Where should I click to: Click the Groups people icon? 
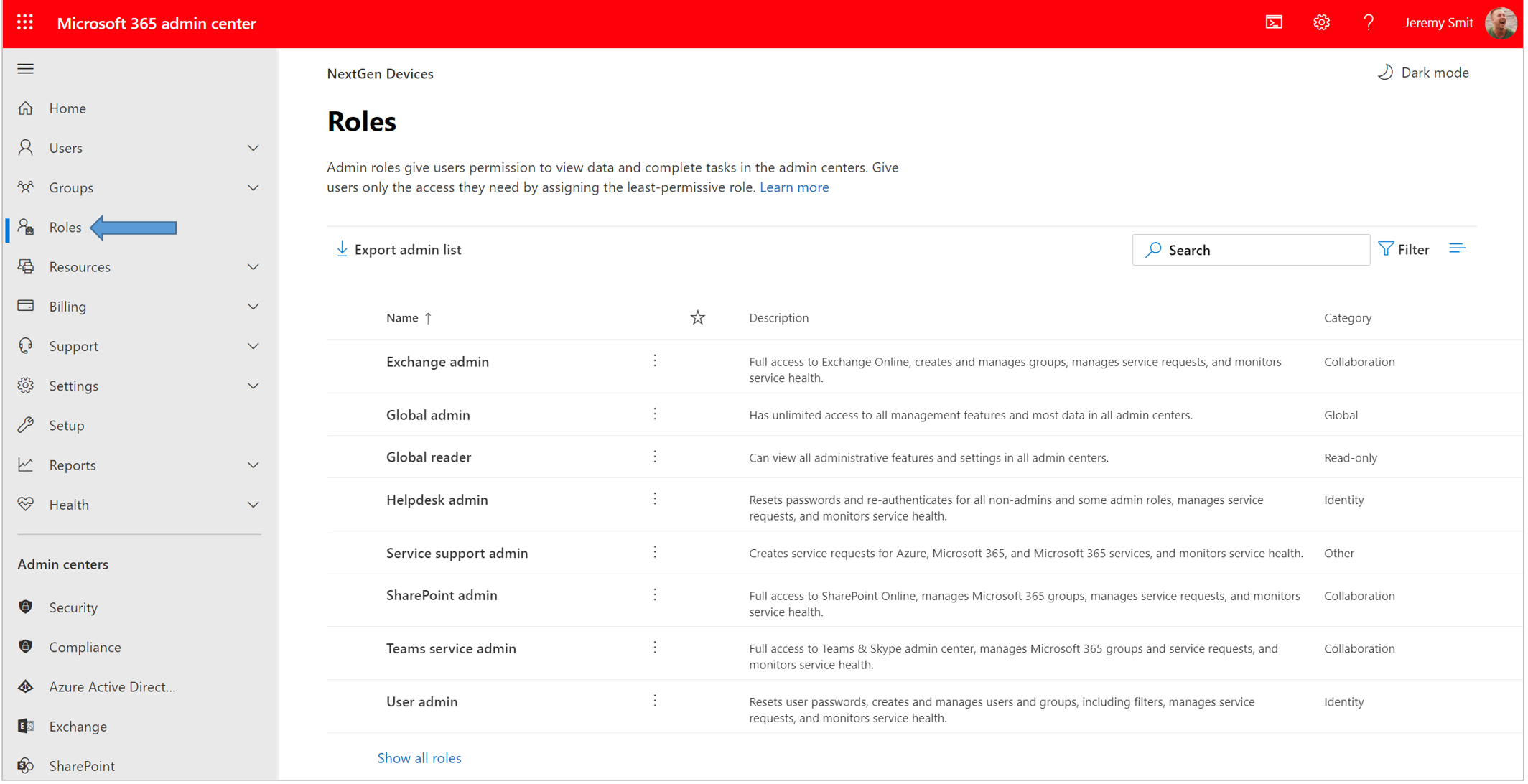[x=26, y=187]
